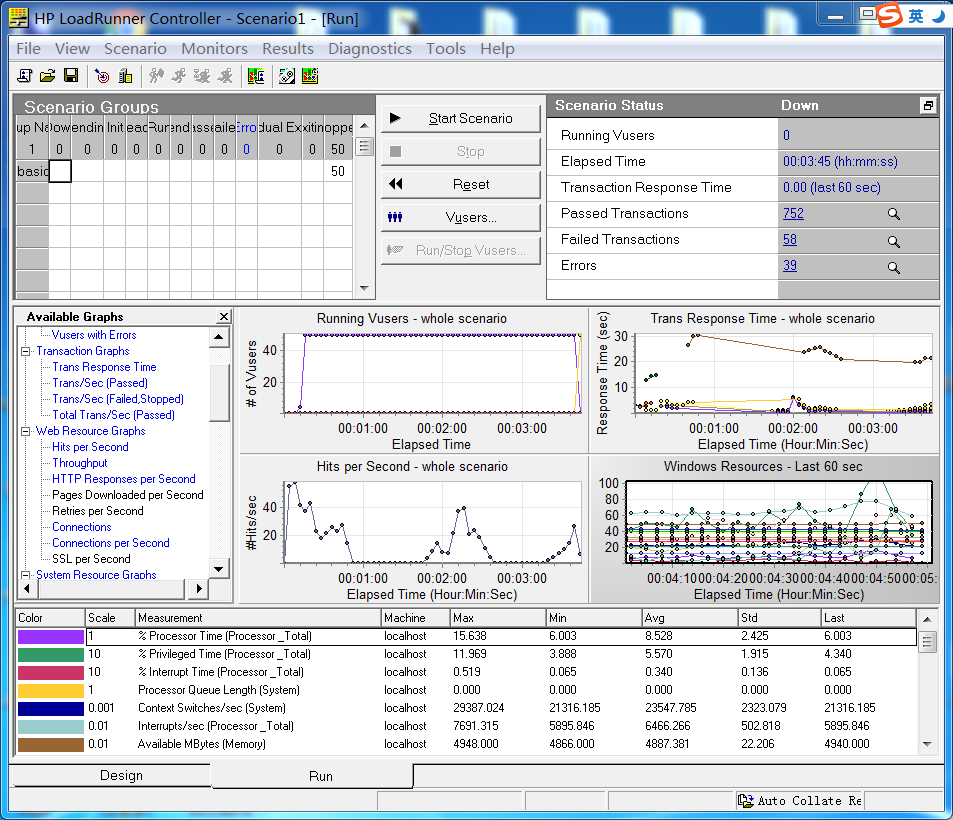Click the graph monitor toolbar icon left of separator
Image resolution: width=953 pixels, height=820 pixels.
pos(256,76)
